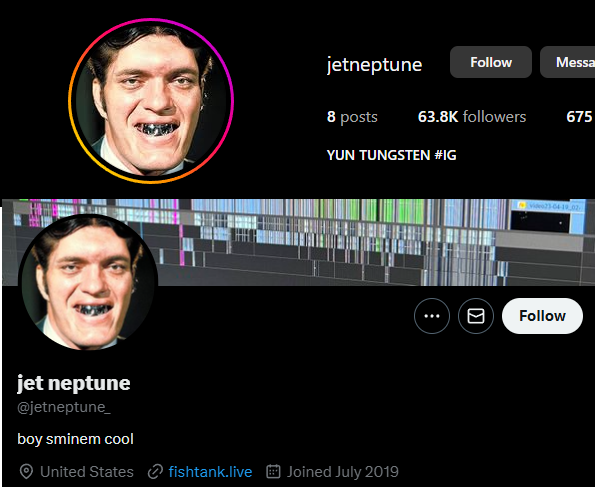This screenshot has height=487, width=595.
Task: Click the Joined July 2019 text
Action: (x=343, y=472)
